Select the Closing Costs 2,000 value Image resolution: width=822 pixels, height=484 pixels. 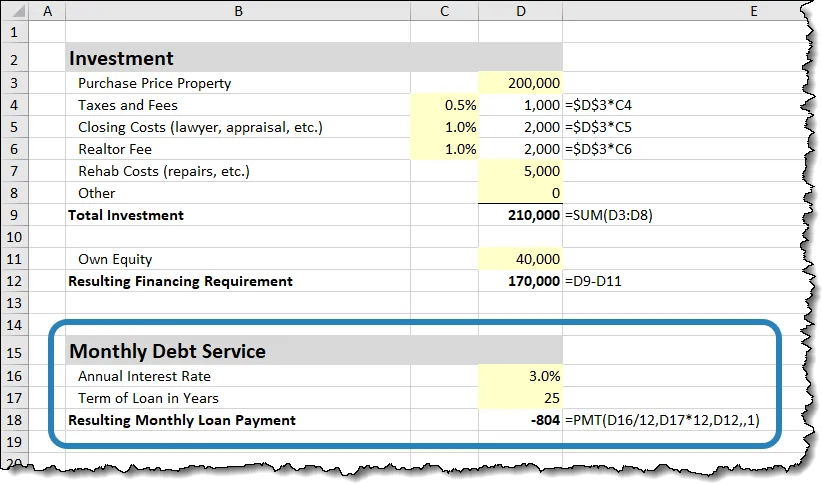pyautogui.click(x=521, y=127)
